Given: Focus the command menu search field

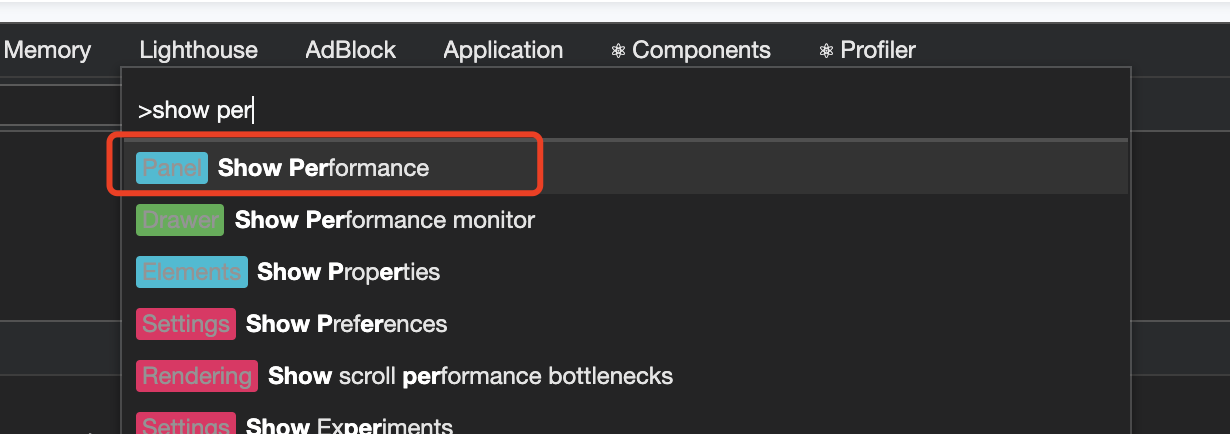Looking at the screenshot, I should [600, 111].
